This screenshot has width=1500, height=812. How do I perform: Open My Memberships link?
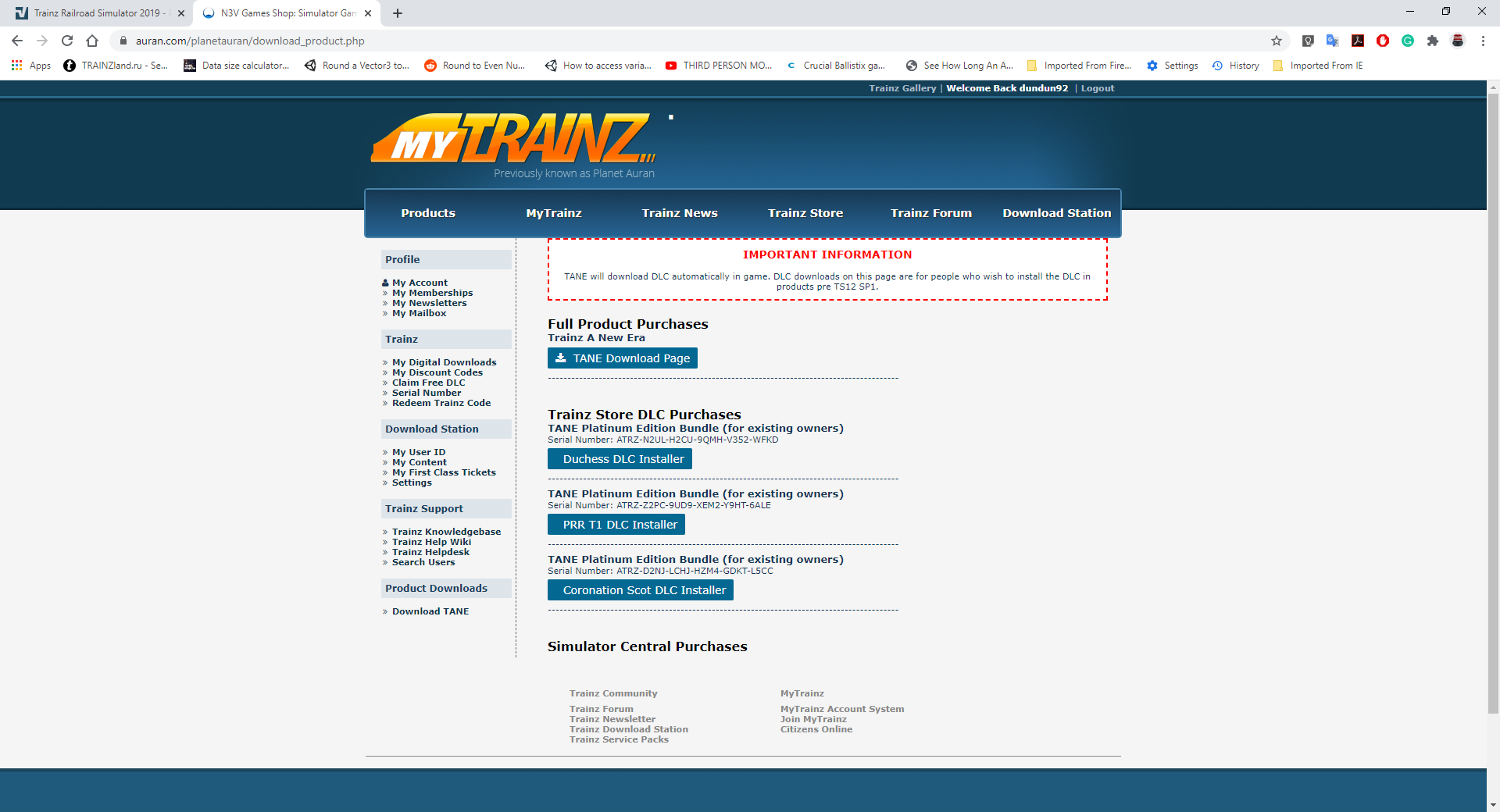tap(432, 293)
